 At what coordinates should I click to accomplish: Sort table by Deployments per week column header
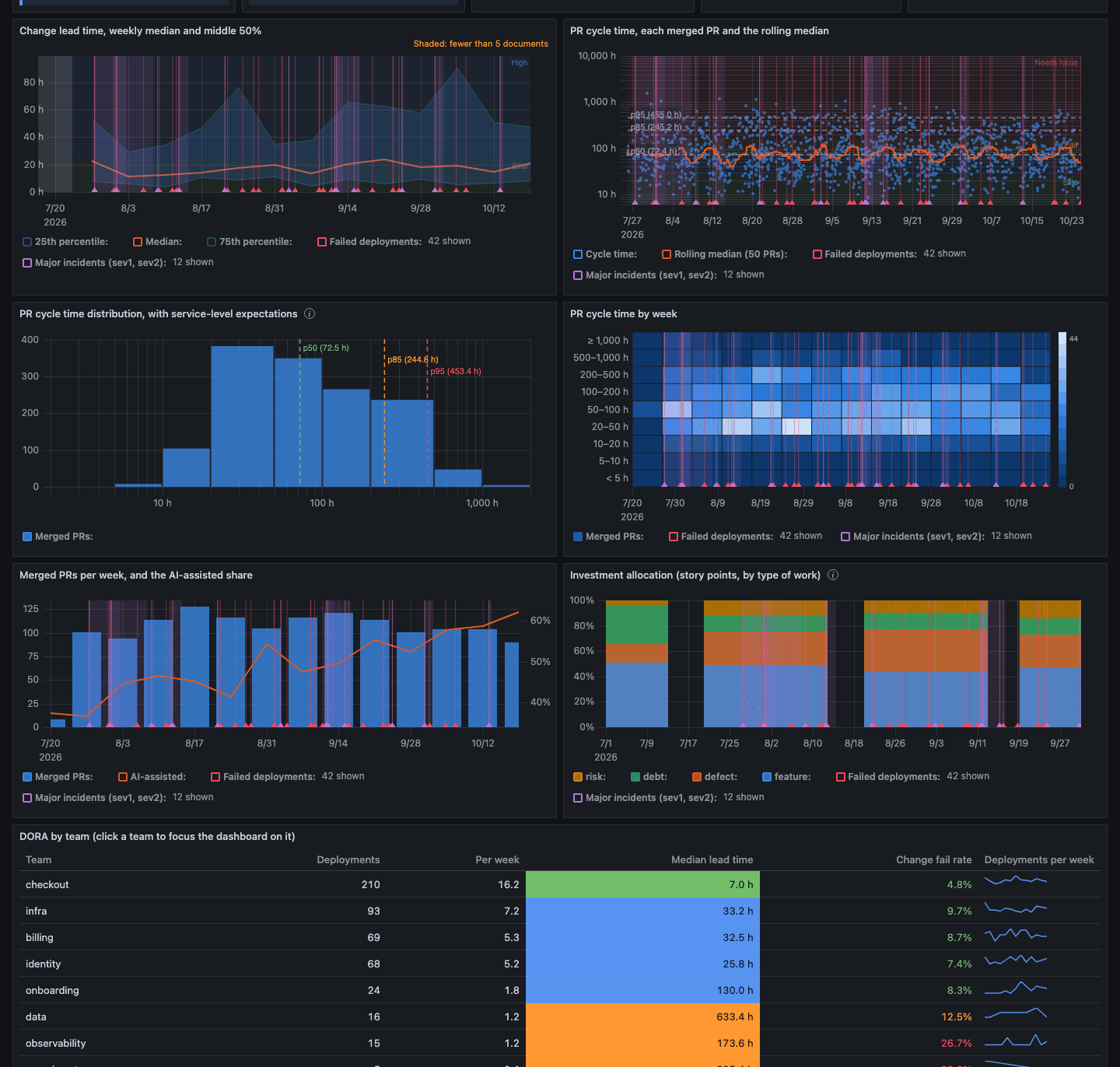click(1039, 859)
